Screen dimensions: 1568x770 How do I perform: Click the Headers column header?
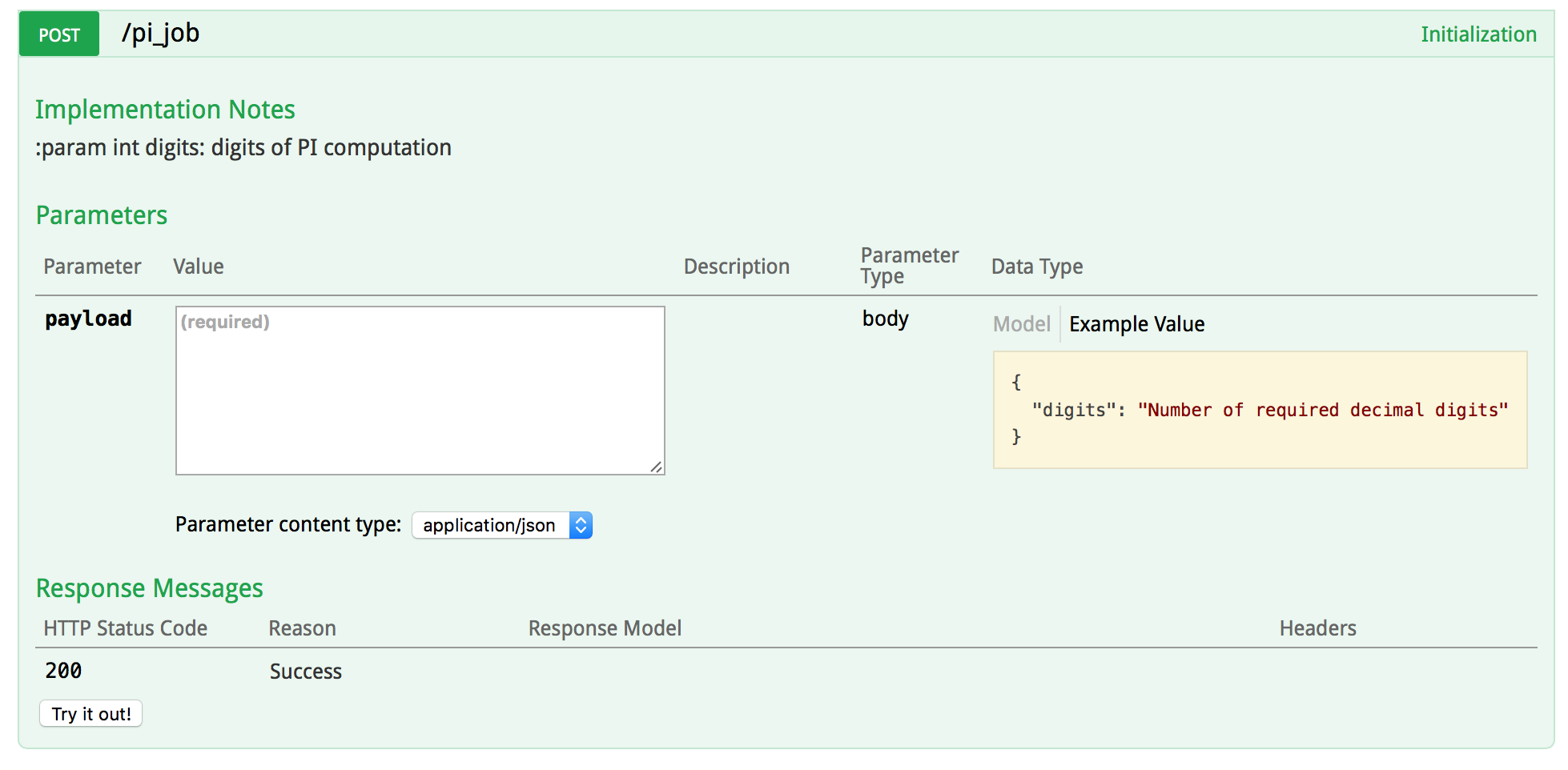point(1317,628)
